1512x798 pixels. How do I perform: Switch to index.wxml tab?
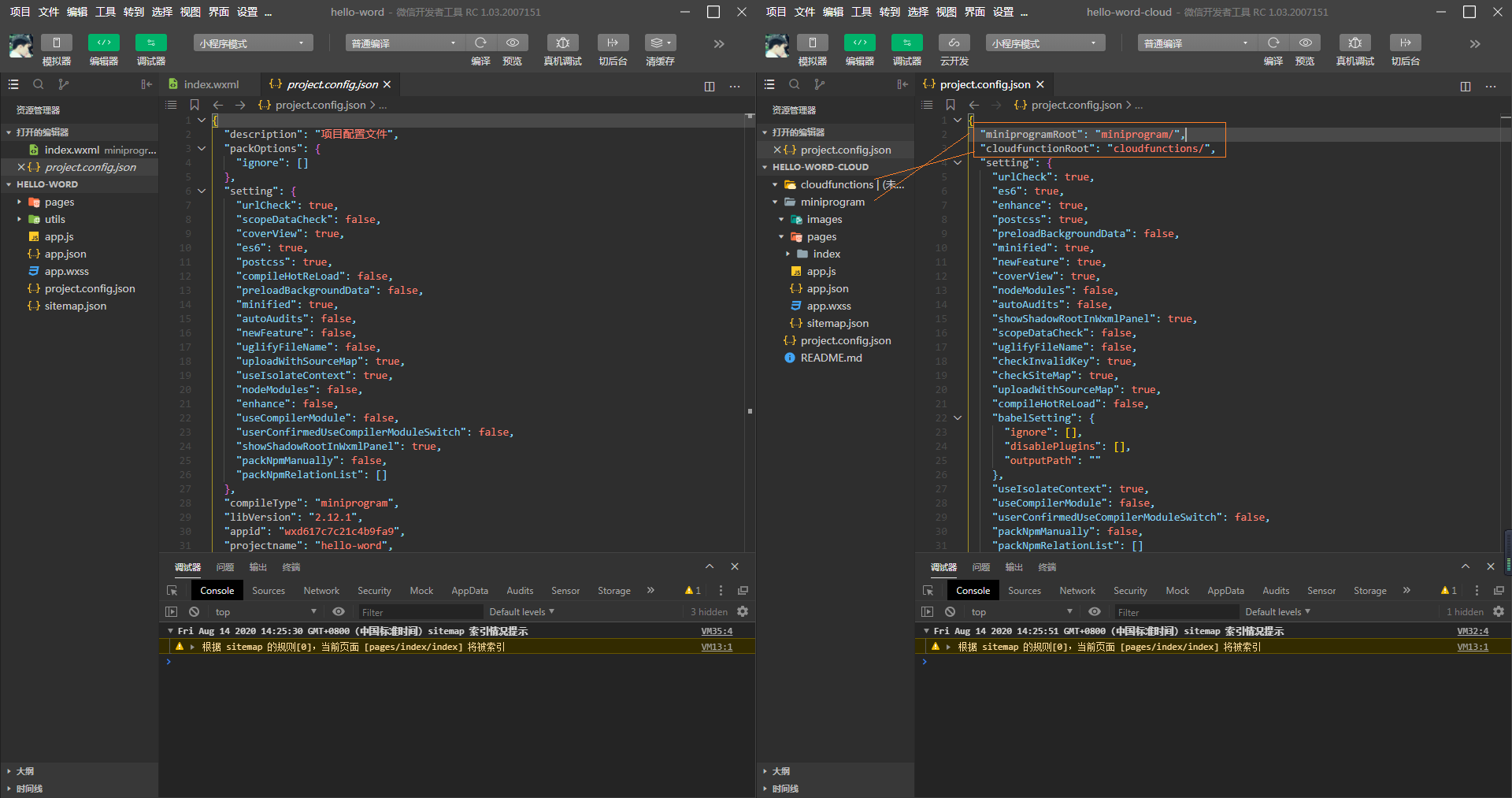[211, 84]
